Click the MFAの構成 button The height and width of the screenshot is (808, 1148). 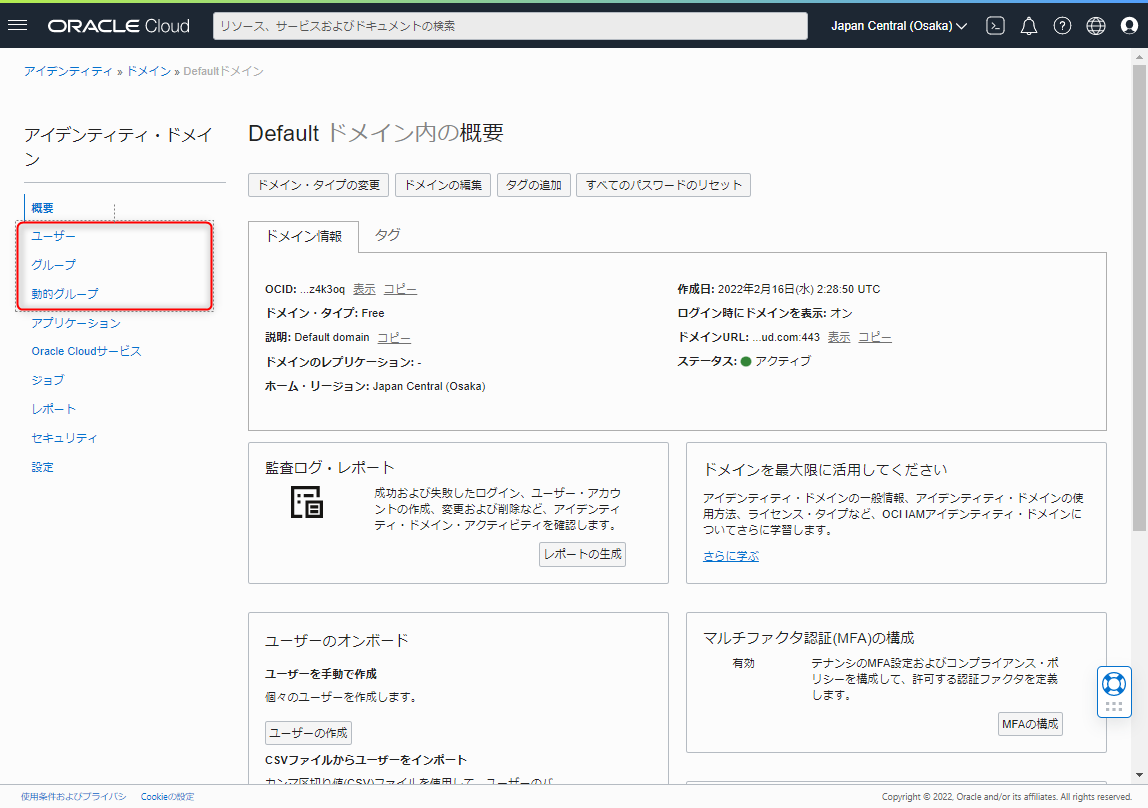pos(1030,724)
